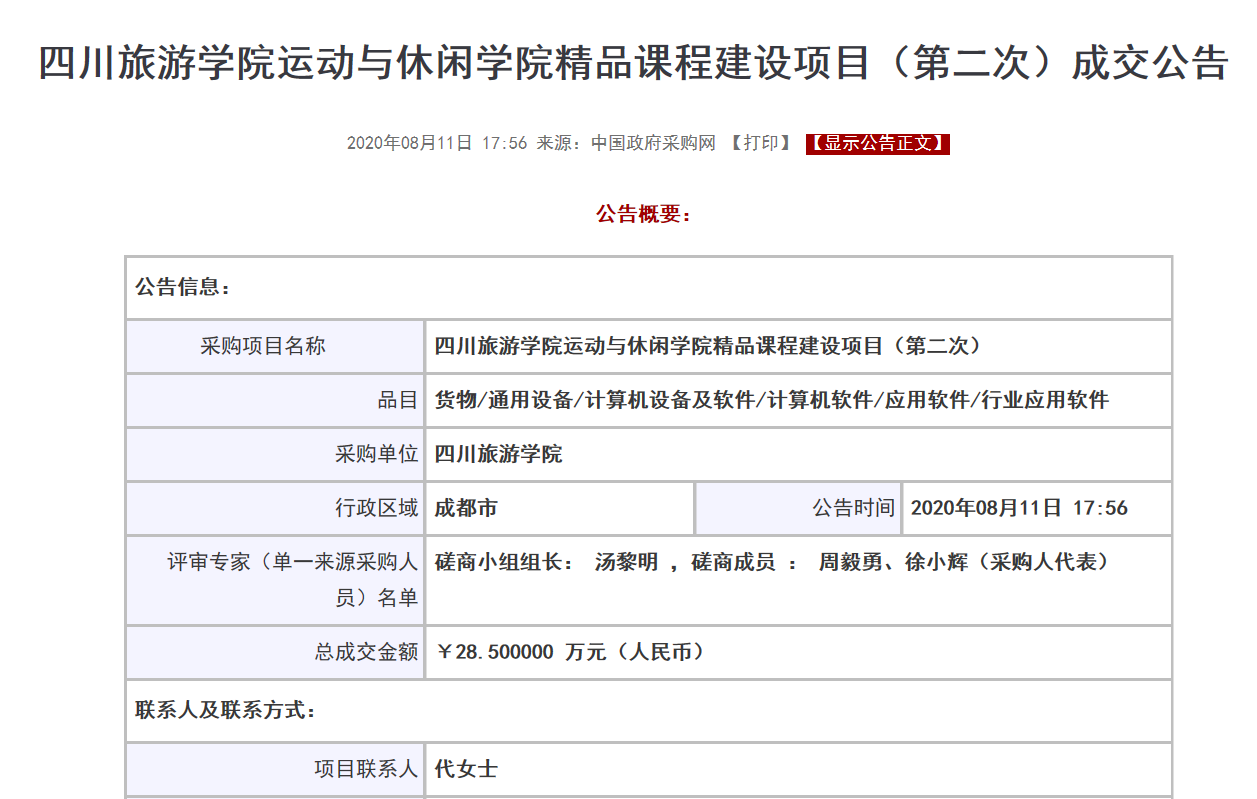Click the 公告时间 label cell
Screen dimensions: 1257x799
point(798,508)
